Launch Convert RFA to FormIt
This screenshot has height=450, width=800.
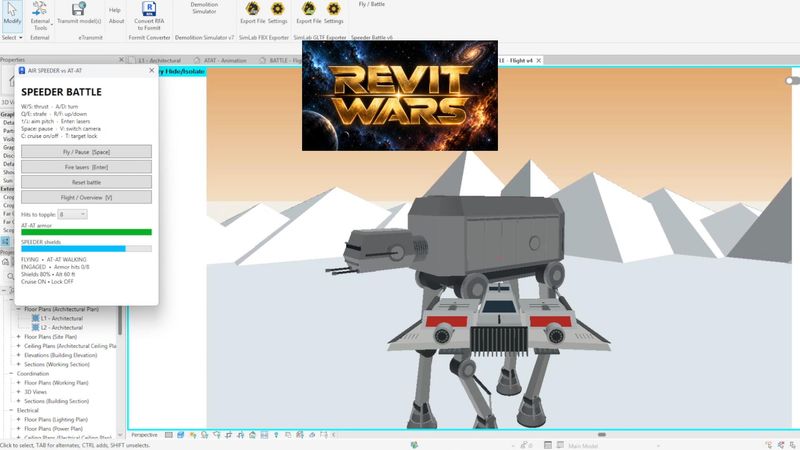(x=149, y=15)
